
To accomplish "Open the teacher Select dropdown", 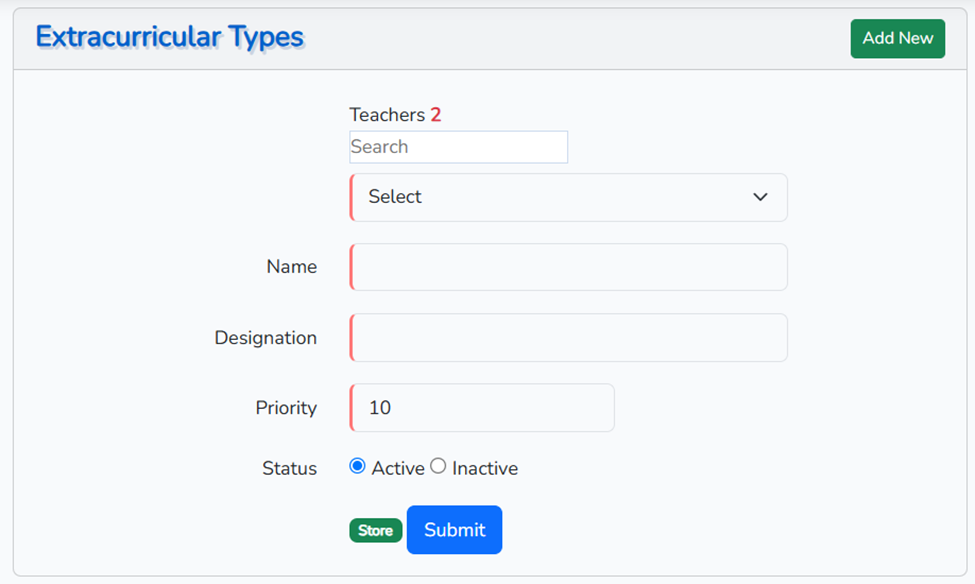I will click(568, 197).
